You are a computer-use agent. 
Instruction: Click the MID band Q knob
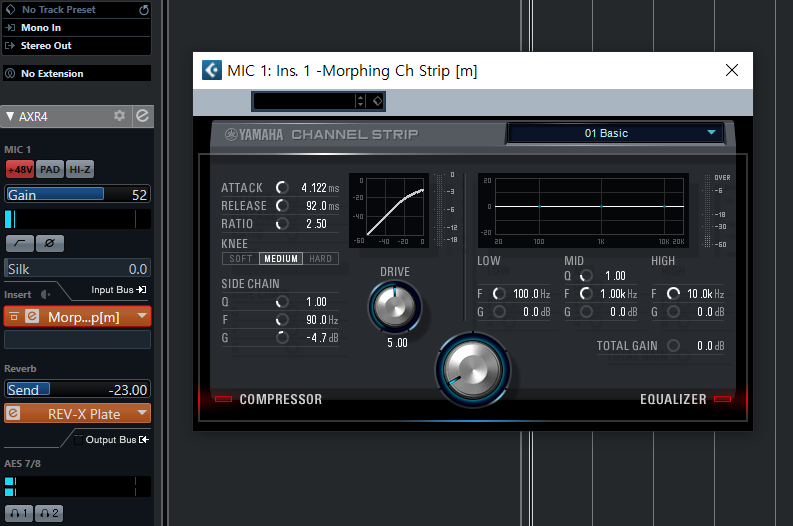586,276
